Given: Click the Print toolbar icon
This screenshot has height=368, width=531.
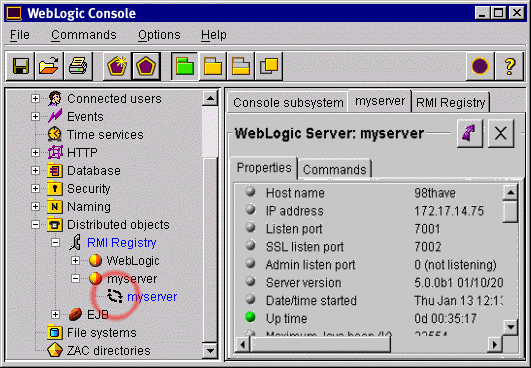Looking at the screenshot, I should (78, 66).
